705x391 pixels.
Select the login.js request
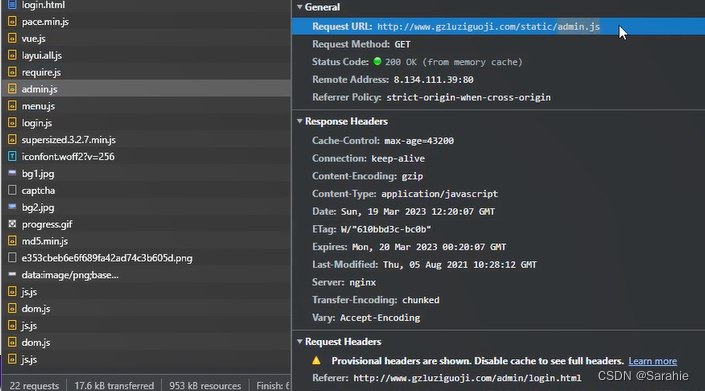pyautogui.click(x=146, y=123)
